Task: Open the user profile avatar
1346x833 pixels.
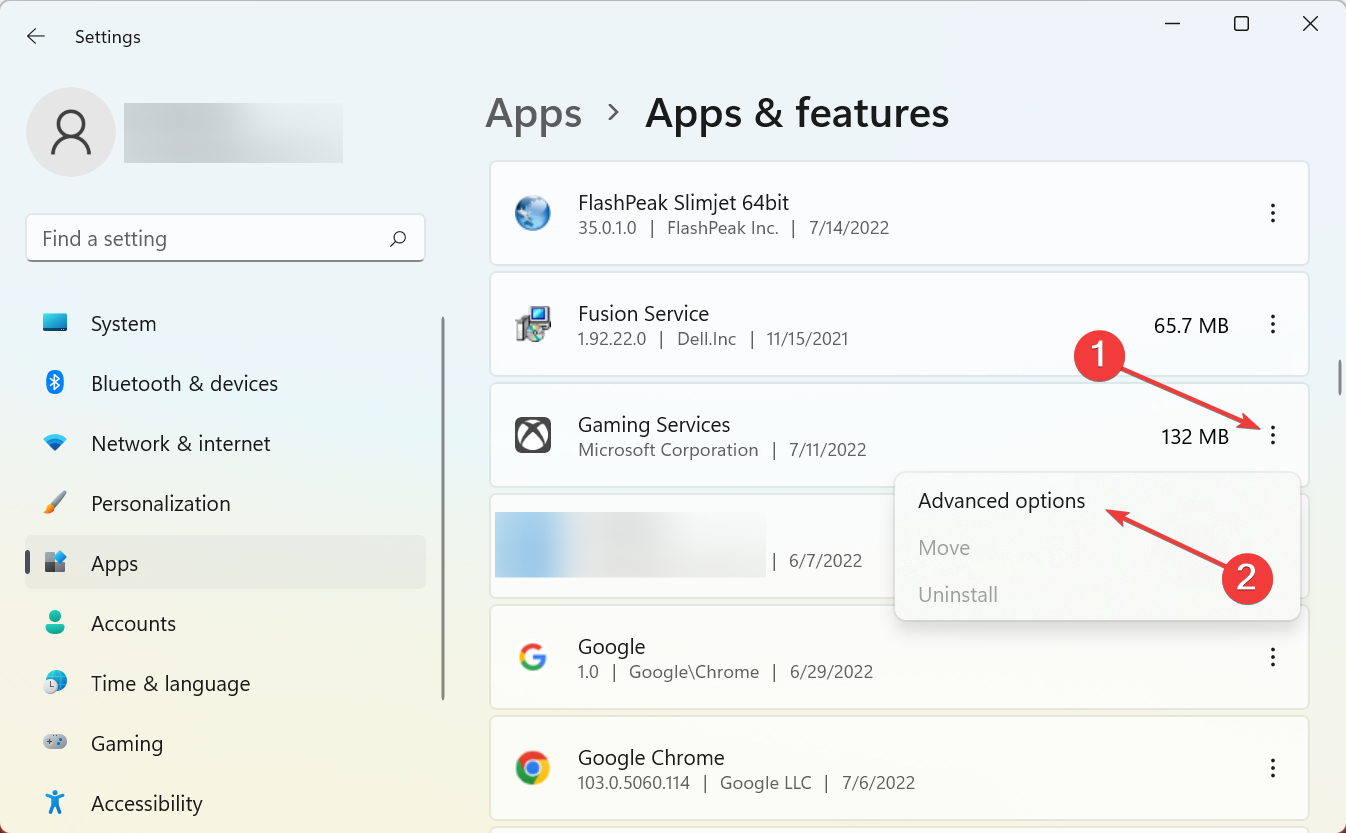Action: click(71, 132)
